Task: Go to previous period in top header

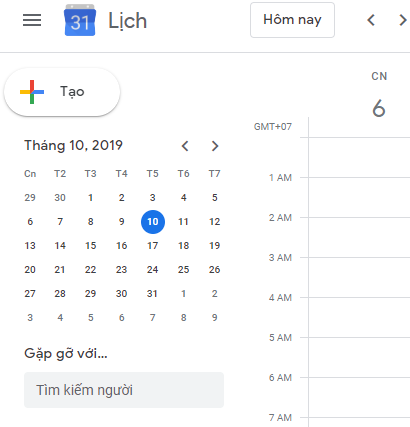Action: click(x=371, y=20)
